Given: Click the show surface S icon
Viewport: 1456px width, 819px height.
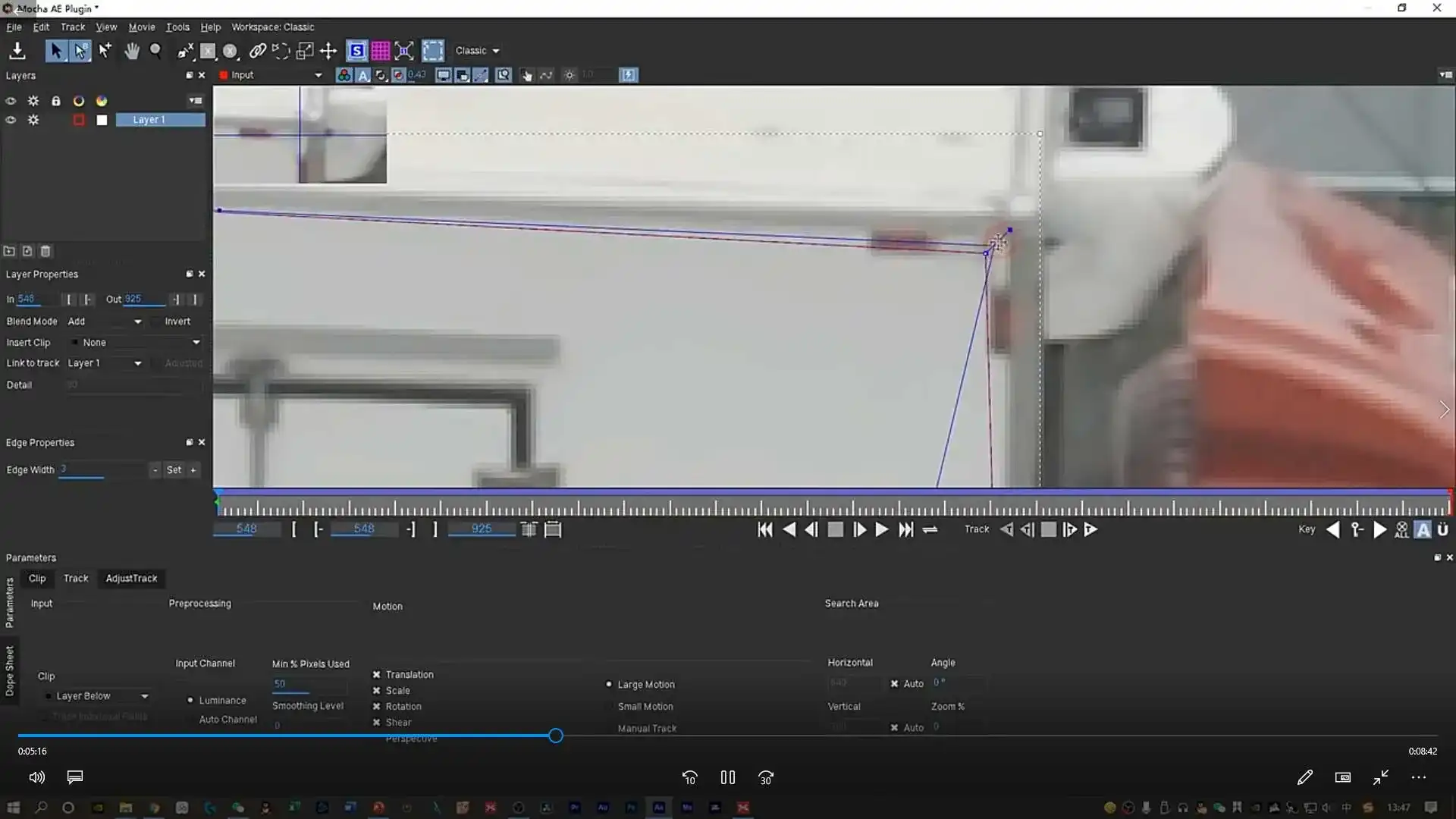Looking at the screenshot, I should pos(356,51).
